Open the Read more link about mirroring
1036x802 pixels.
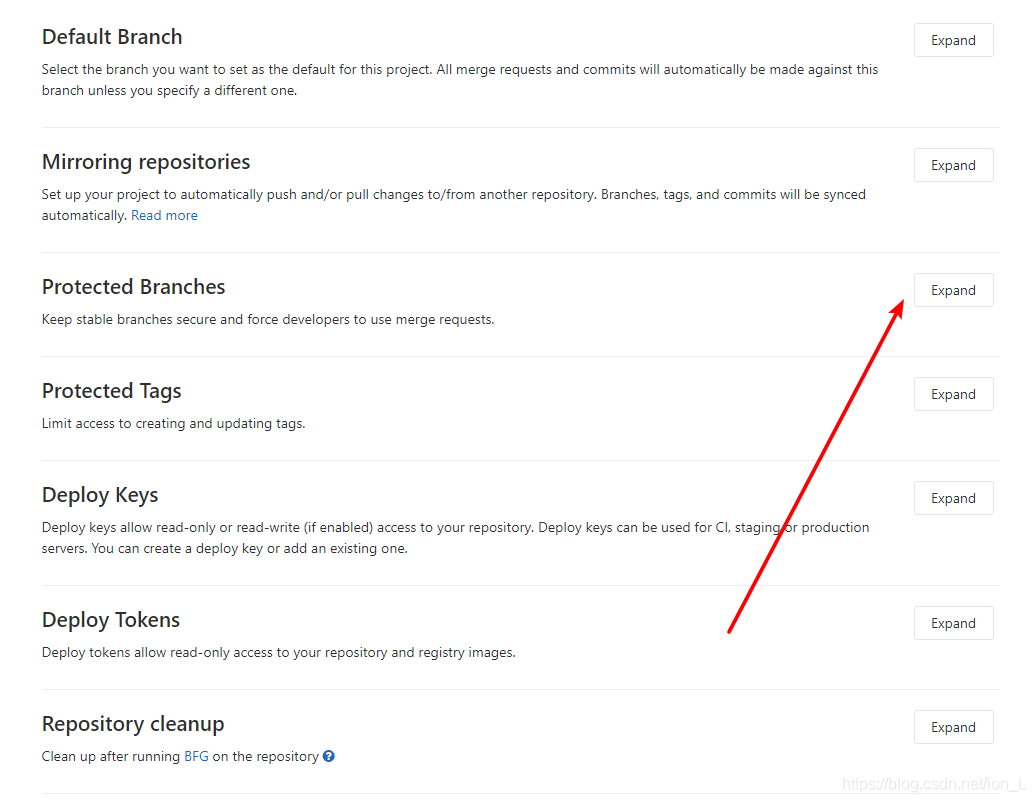click(x=164, y=215)
